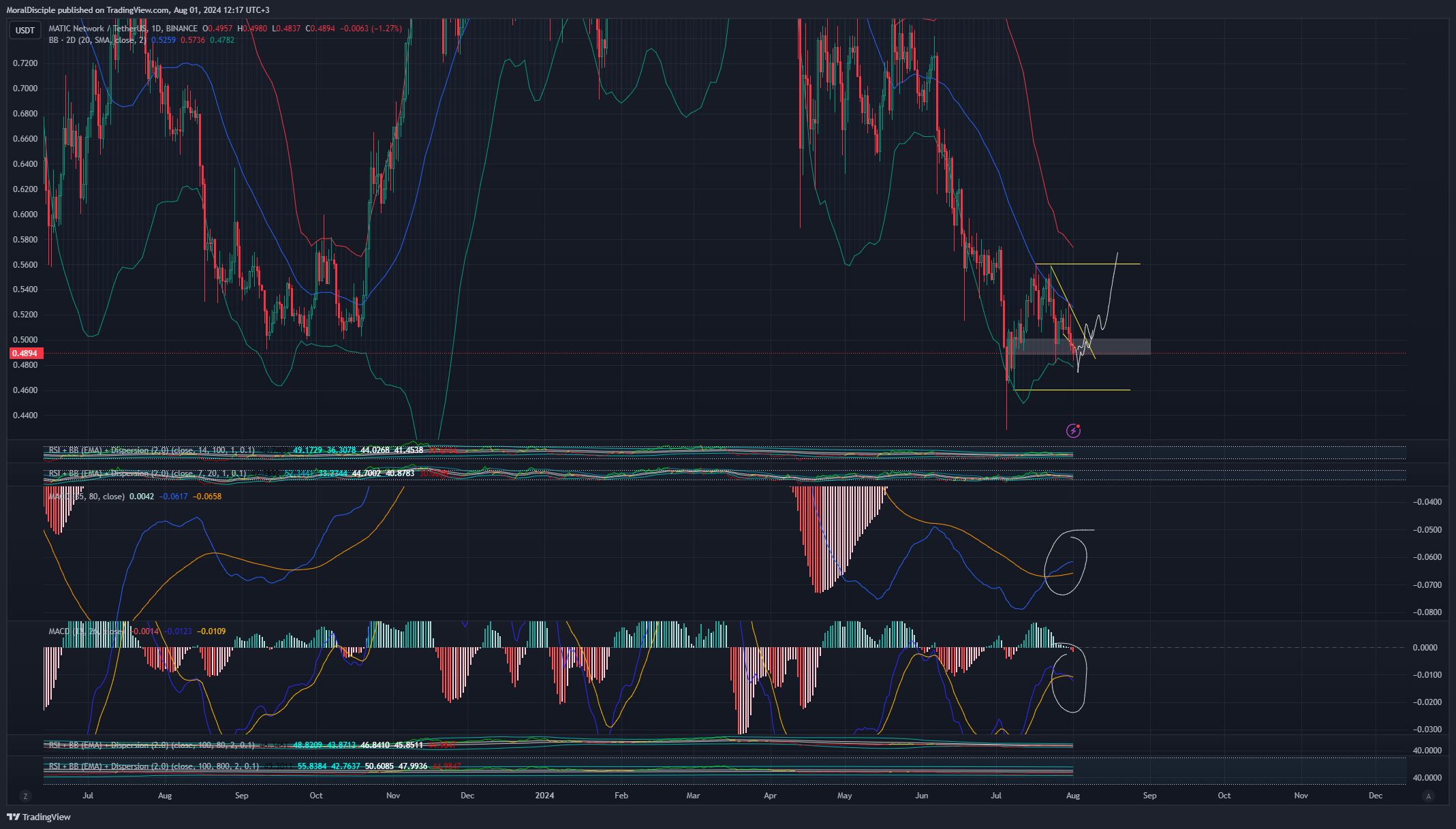Click the orange MACD signal value -0.0658
1456x829 pixels.
207,497
